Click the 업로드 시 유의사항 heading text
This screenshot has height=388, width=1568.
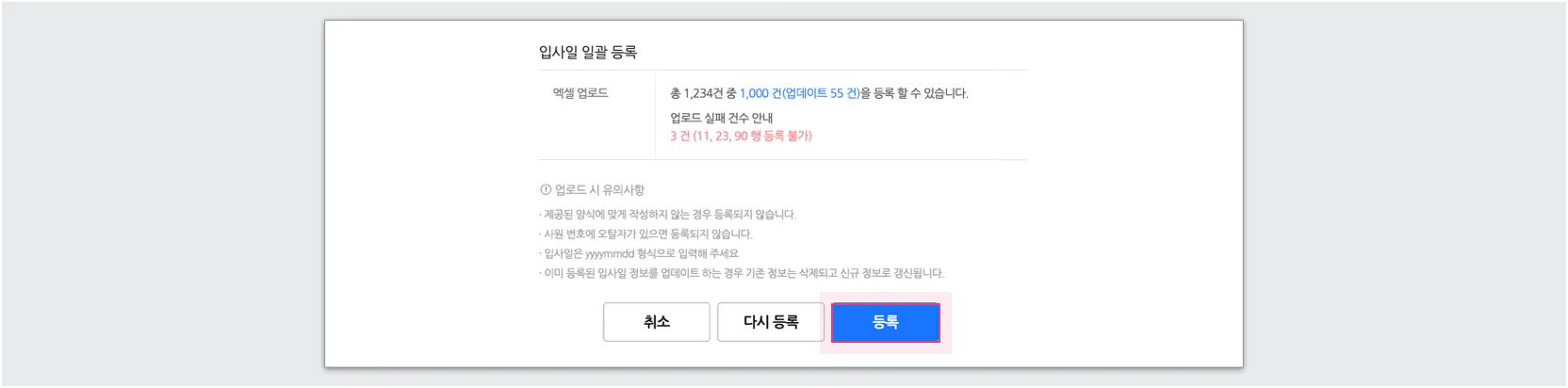point(599,190)
